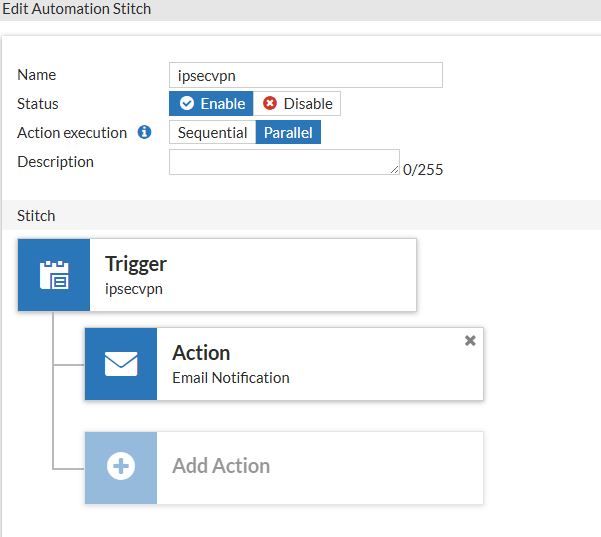Click the Add Action label
The image size is (601, 537).
click(221, 466)
